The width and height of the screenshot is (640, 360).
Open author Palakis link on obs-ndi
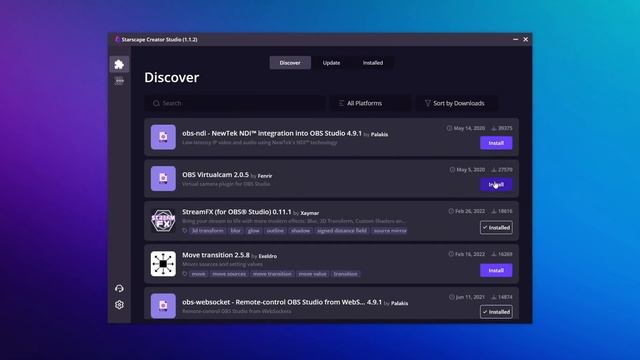379,134
